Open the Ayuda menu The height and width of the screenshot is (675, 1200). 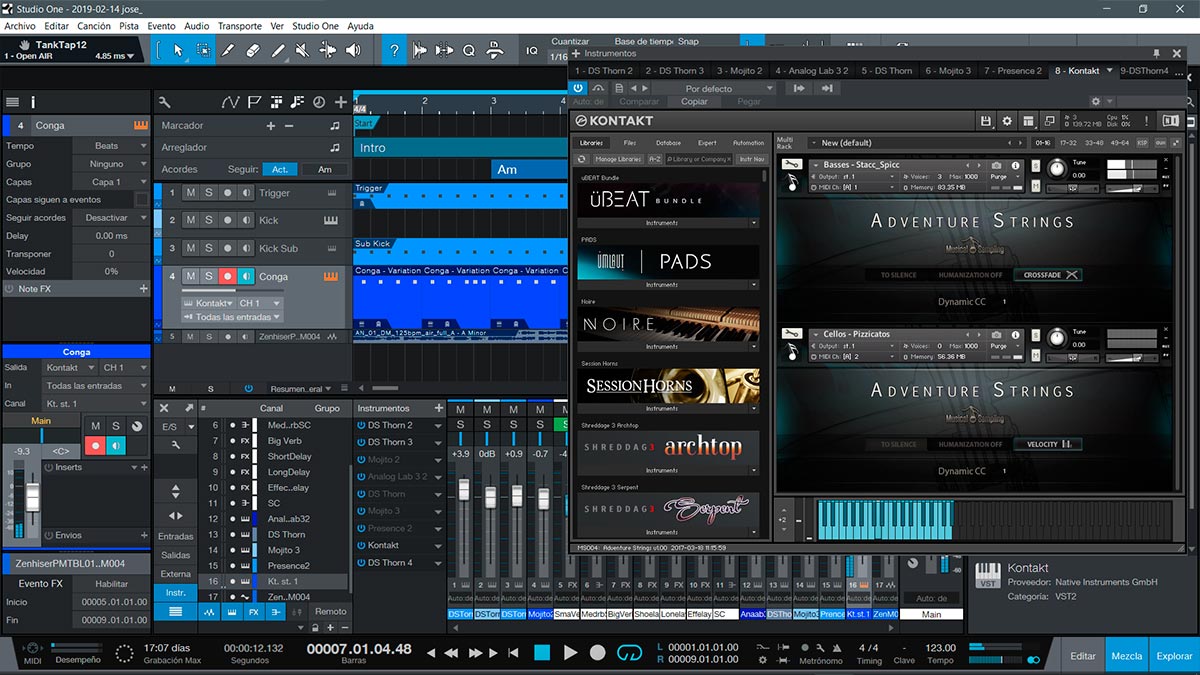pos(360,26)
